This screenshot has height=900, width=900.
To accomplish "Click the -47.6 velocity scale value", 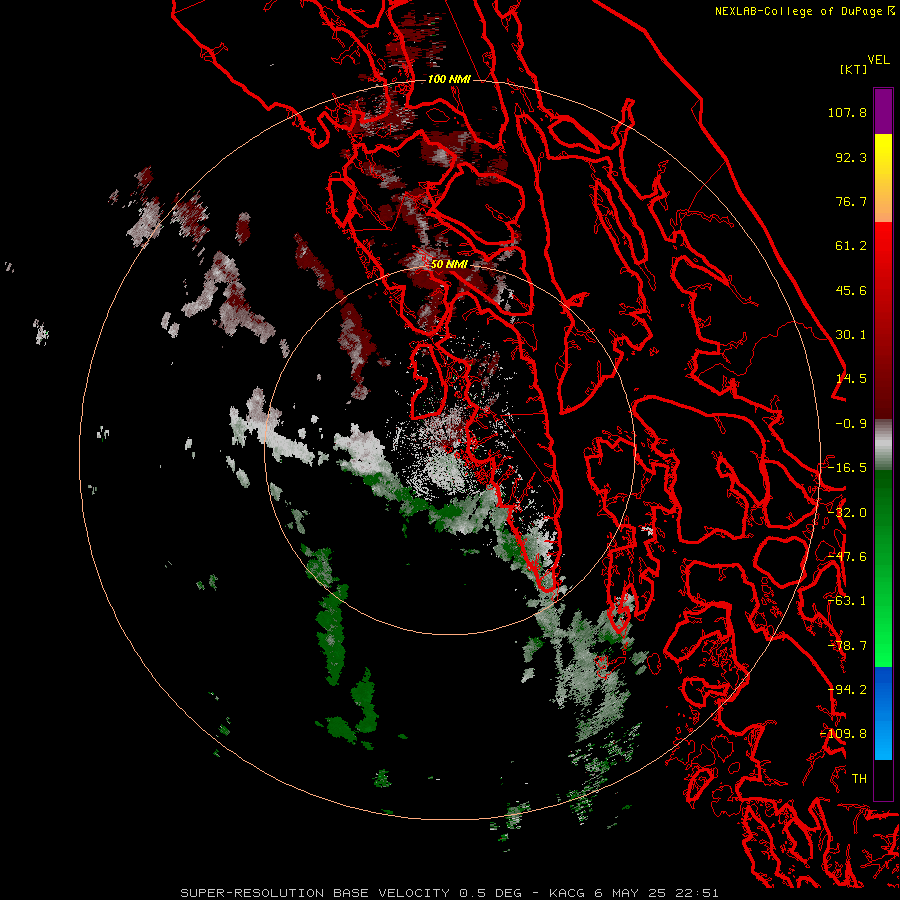I will click(x=847, y=557).
